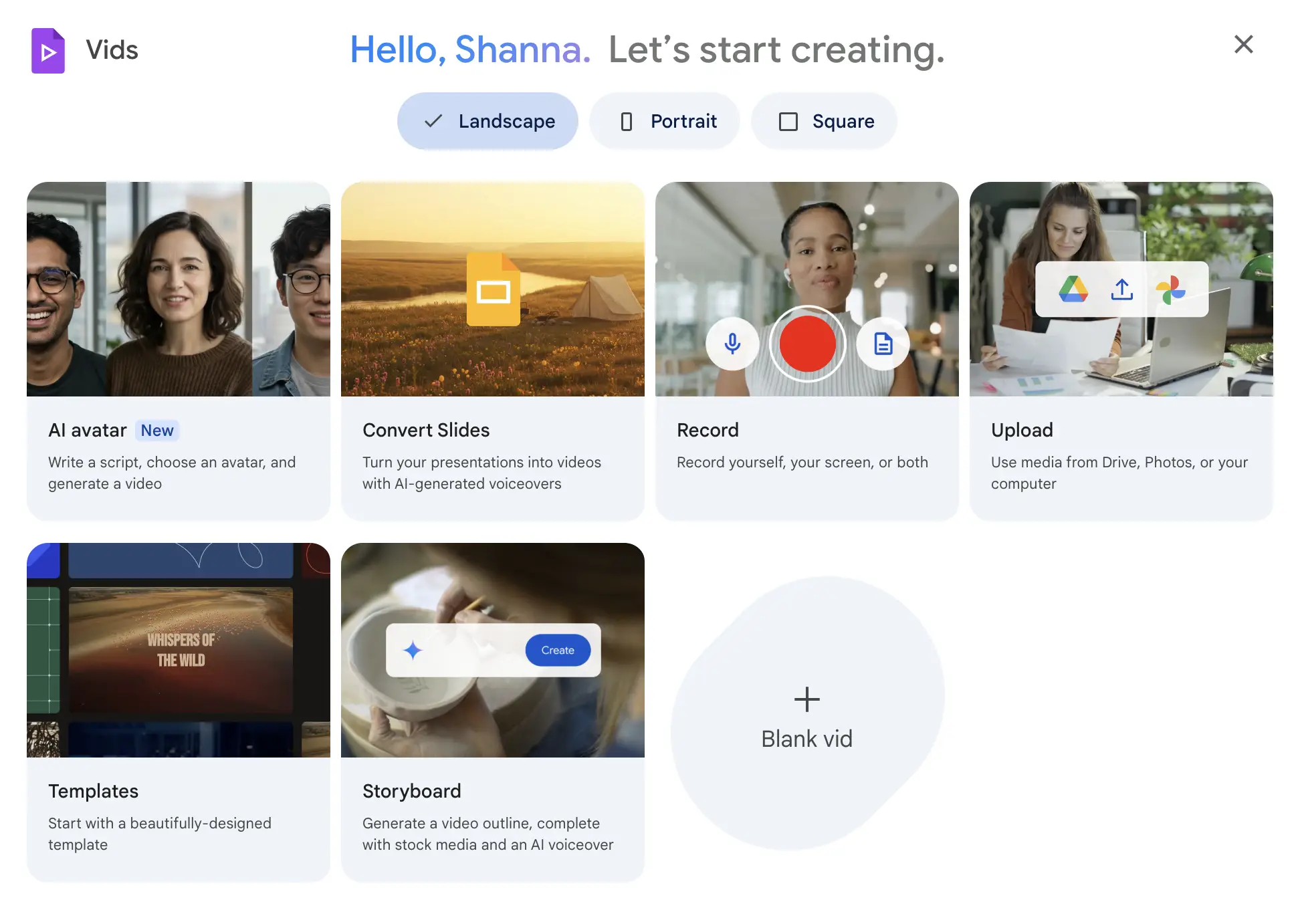
Task: Click the Google Drive icon on Upload card
Action: tap(1073, 289)
